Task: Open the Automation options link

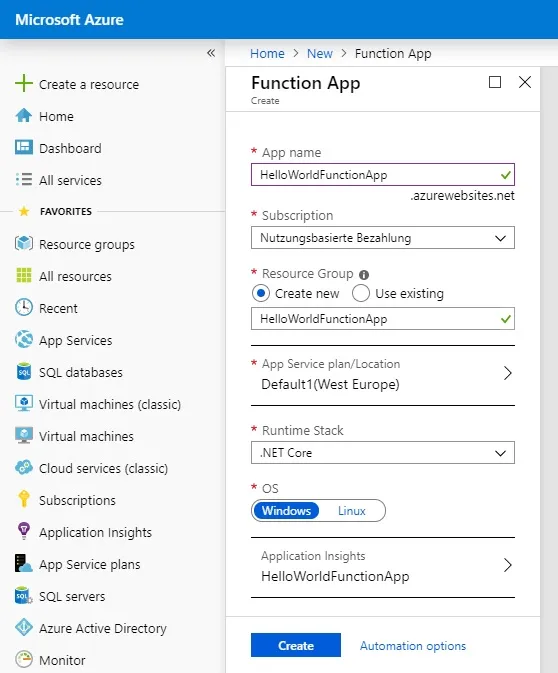Action: click(x=412, y=646)
